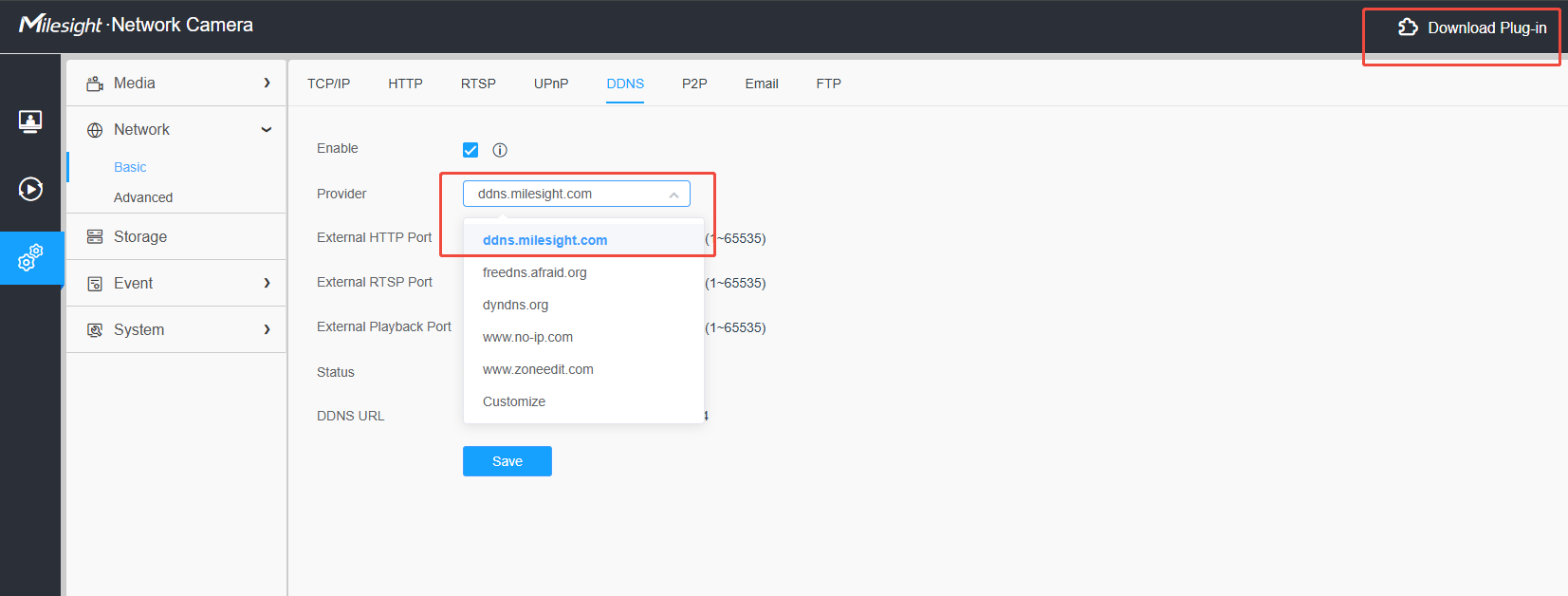Viewport: 1568px width, 596px height.
Task: Click the External HTTP Port label
Action: [x=374, y=237]
